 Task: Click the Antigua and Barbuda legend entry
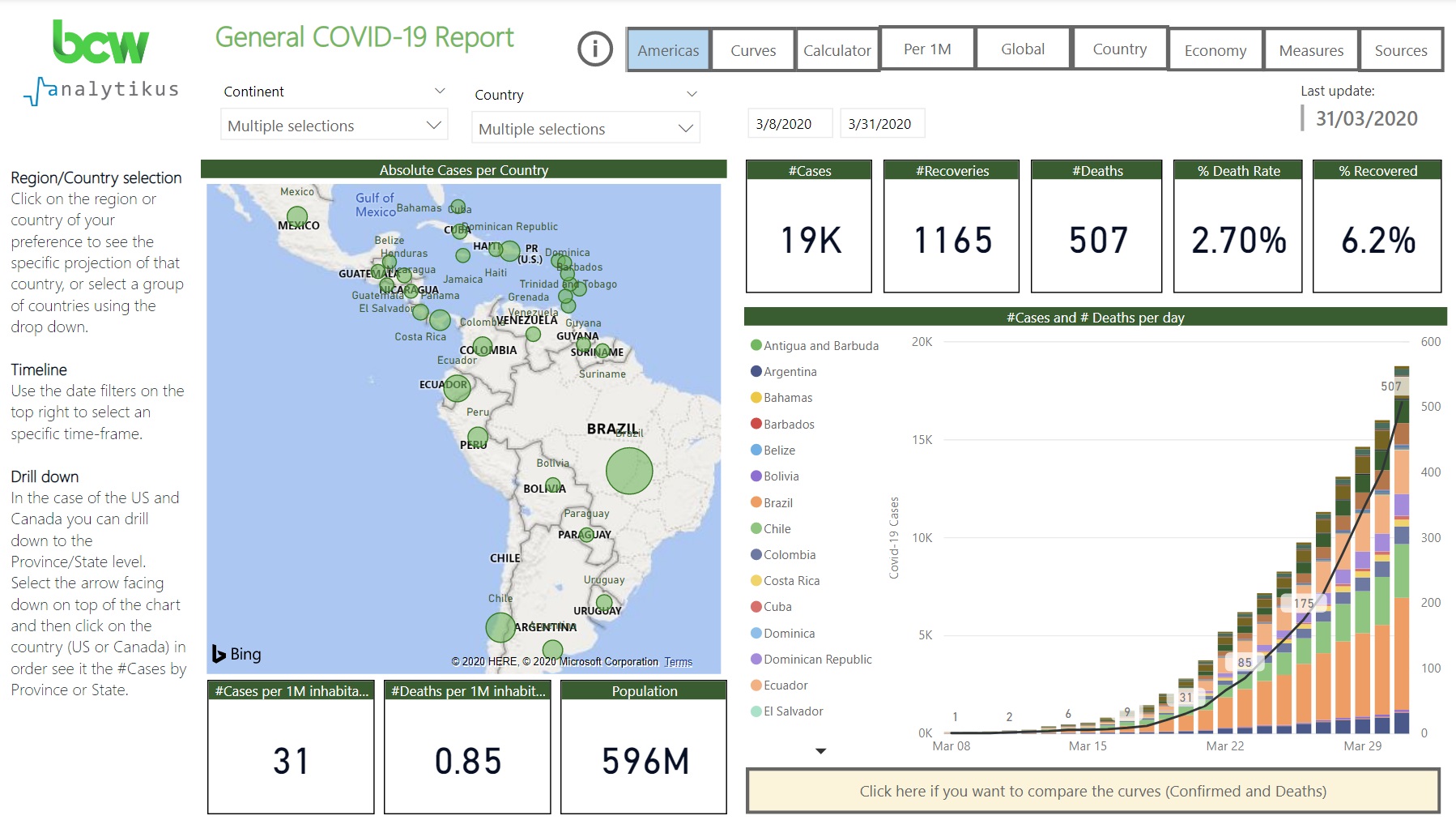point(815,345)
